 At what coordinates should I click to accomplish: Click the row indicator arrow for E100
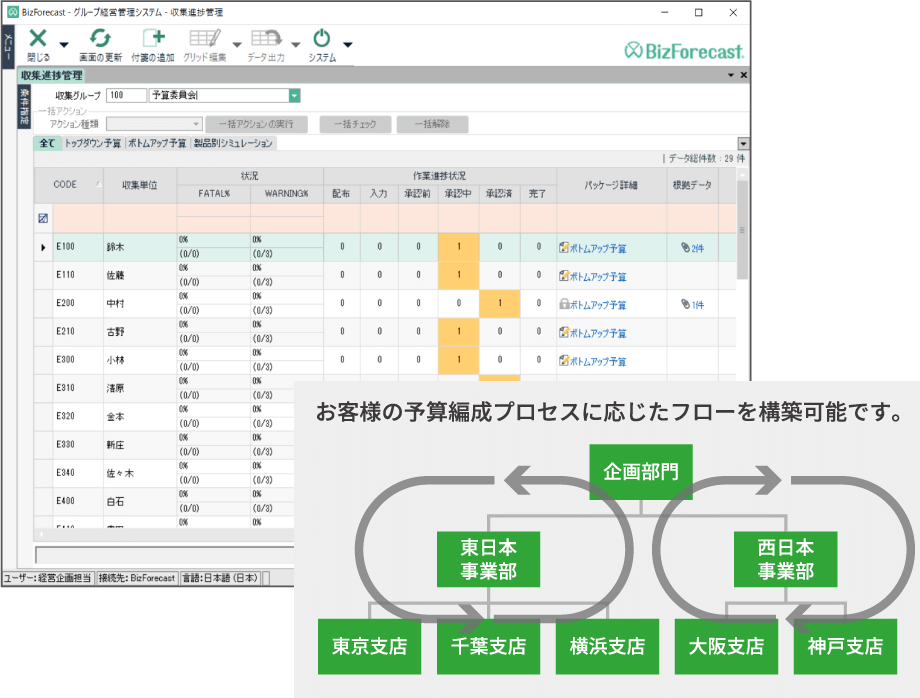click(x=43, y=248)
